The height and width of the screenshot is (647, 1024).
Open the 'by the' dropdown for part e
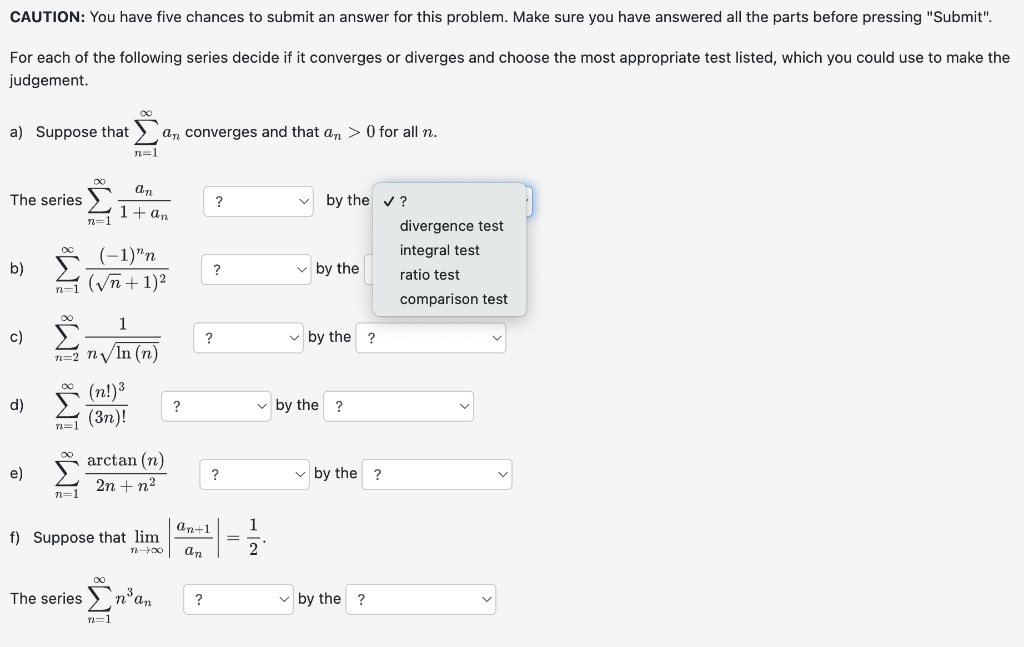[437, 474]
